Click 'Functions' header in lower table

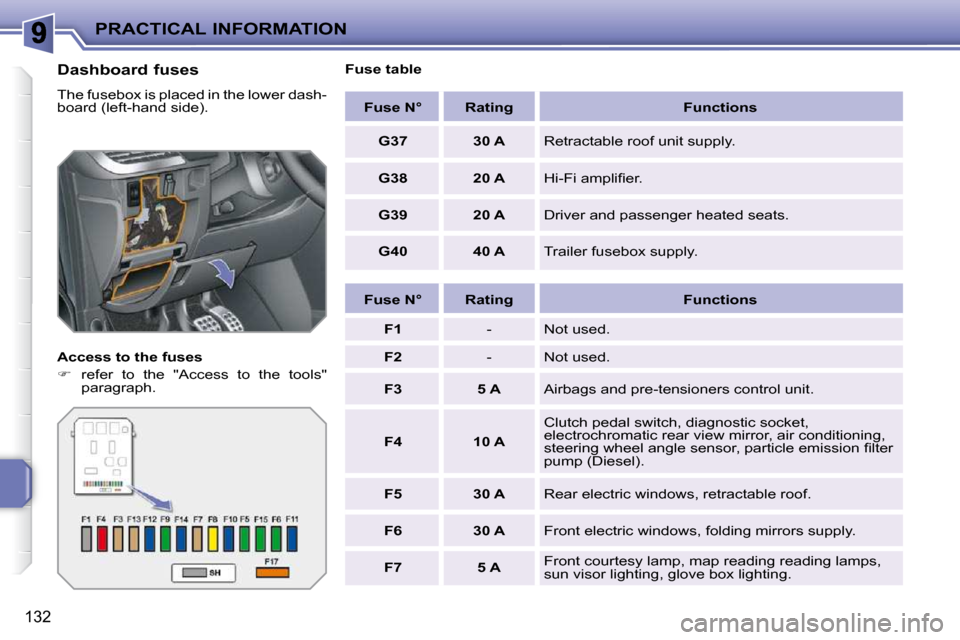click(721, 299)
